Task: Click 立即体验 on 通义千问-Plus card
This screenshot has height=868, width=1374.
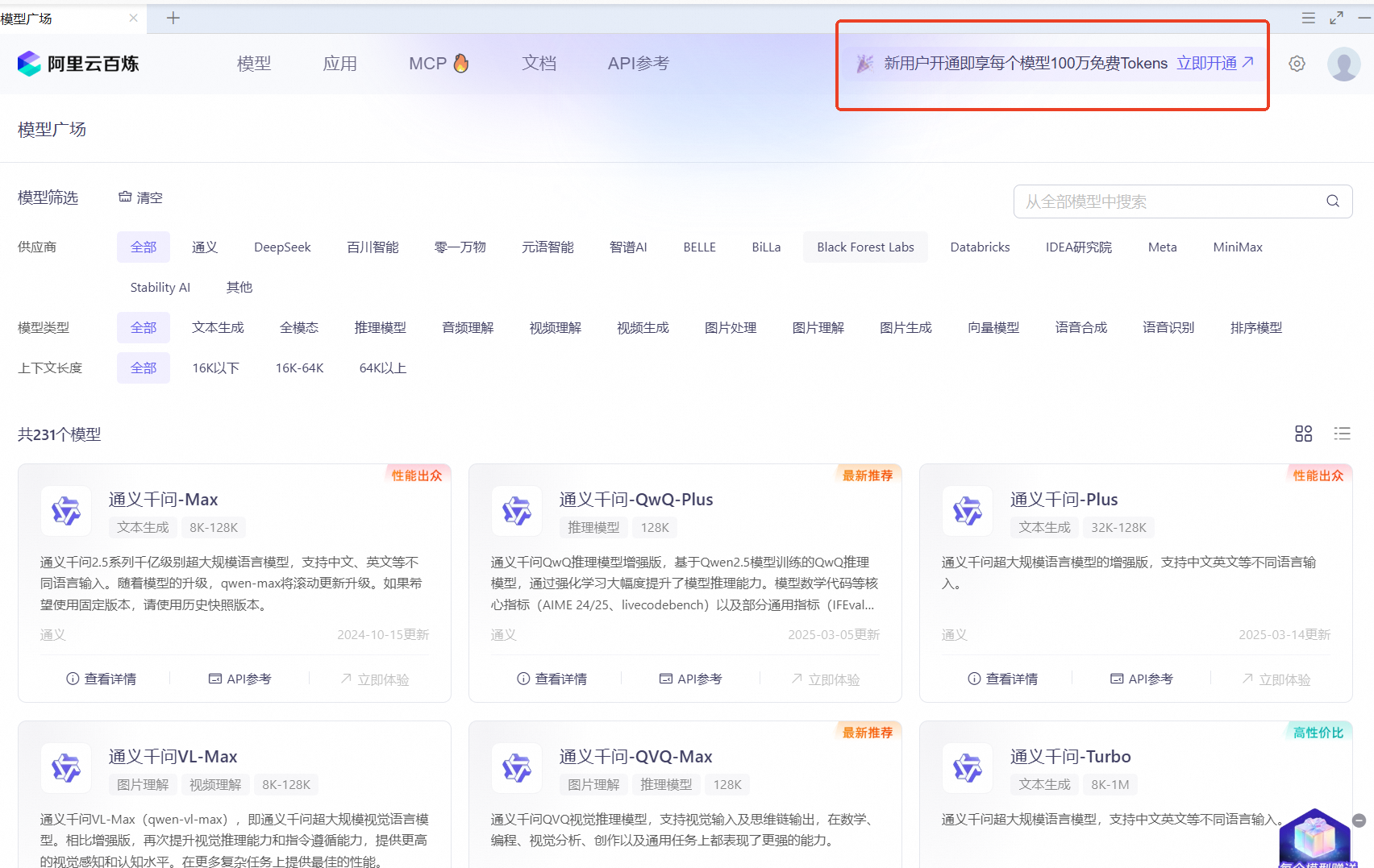Action: [1276, 679]
